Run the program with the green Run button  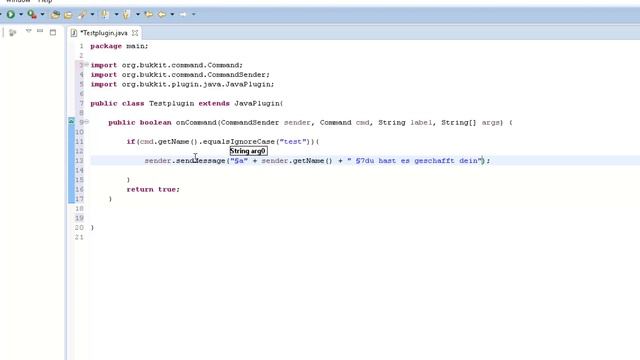(11, 14)
